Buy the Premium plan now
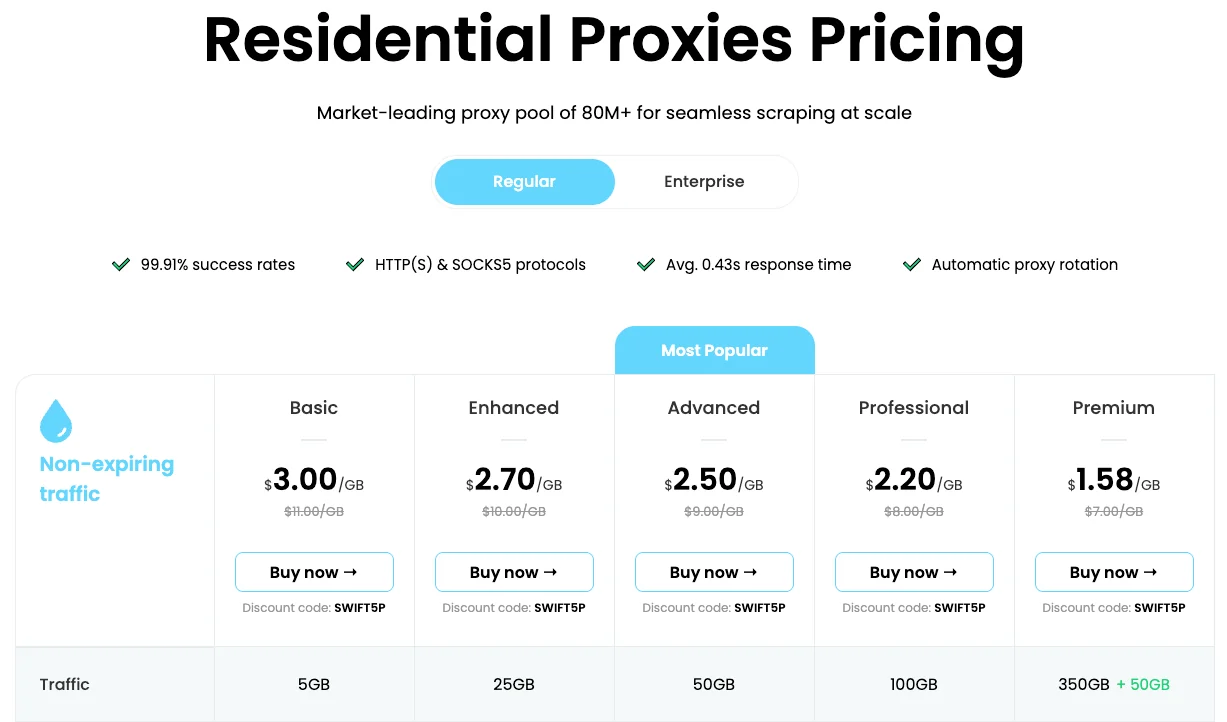Screen dimensions: 1227x722 click(x=1114, y=571)
